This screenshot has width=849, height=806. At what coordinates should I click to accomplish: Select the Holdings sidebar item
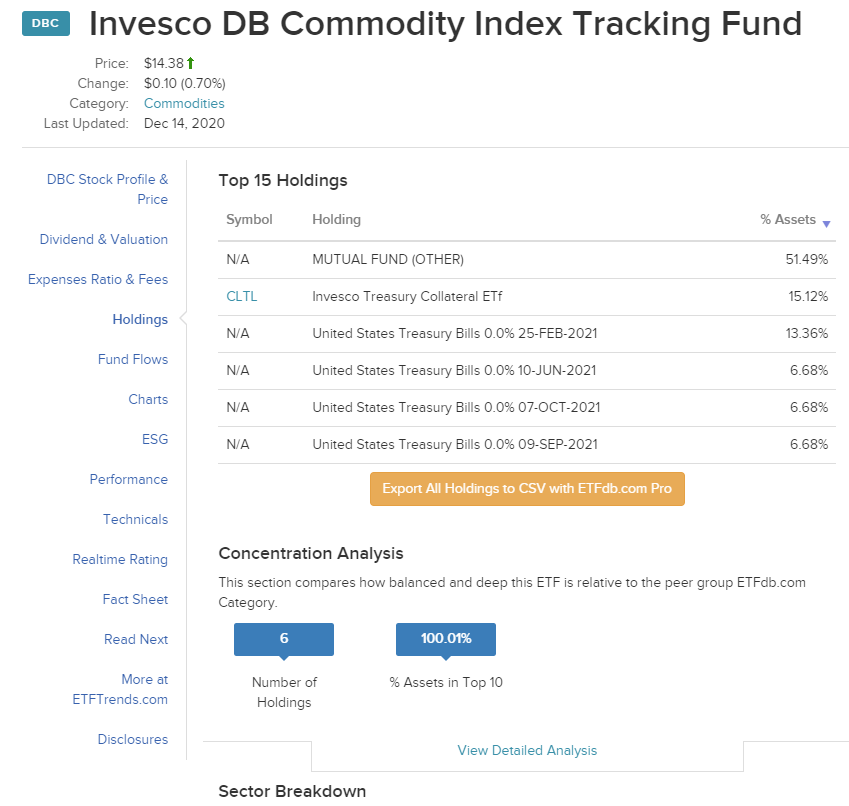click(140, 320)
